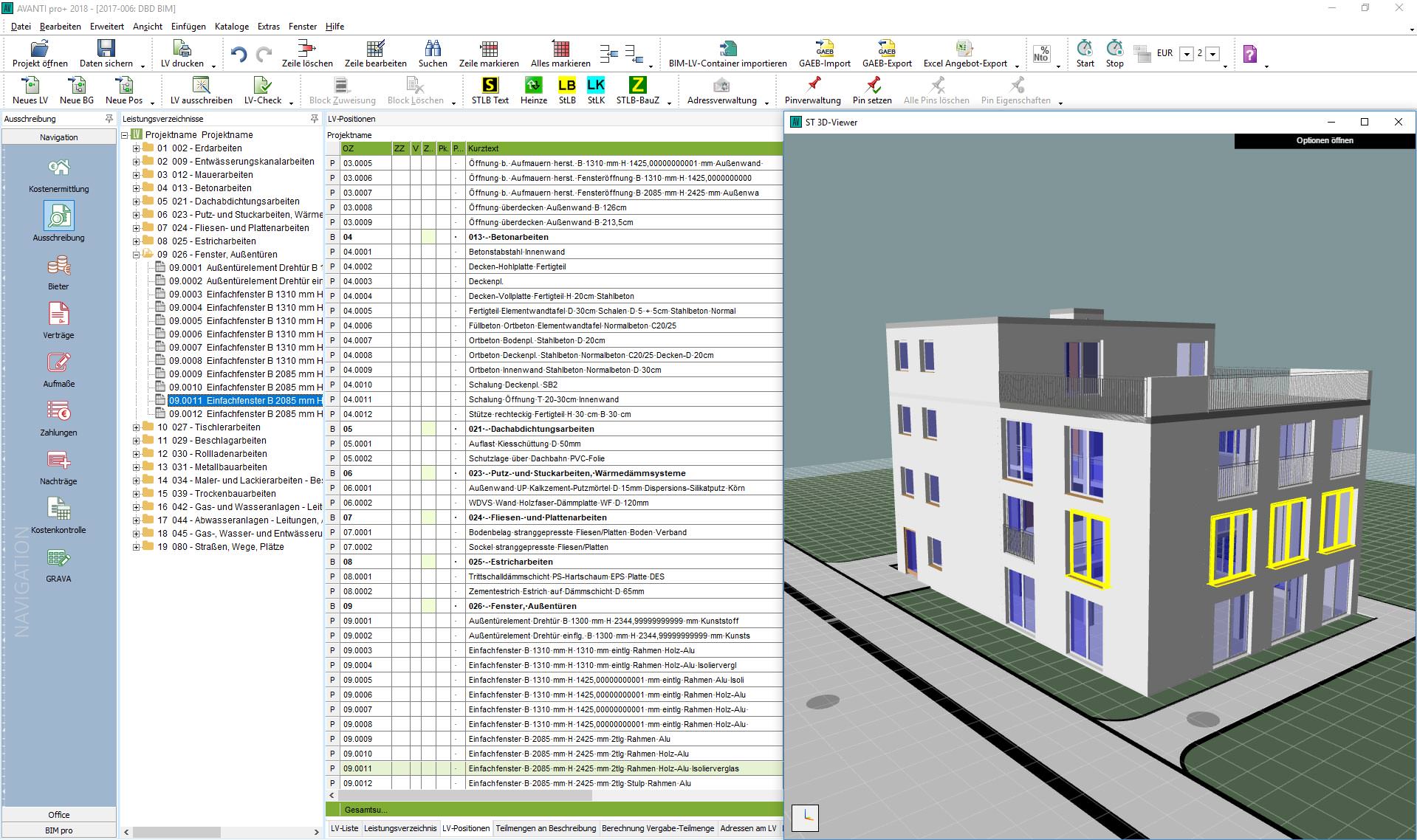1417x840 pixels.
Task: Open Verträge in navigation
Action: click(58, 320)
